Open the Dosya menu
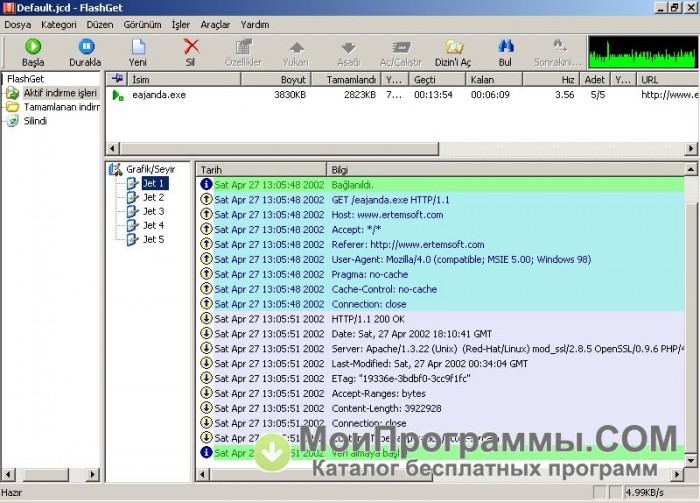The height and width of the screenshot is (503, 700). [x=17, y=25]
